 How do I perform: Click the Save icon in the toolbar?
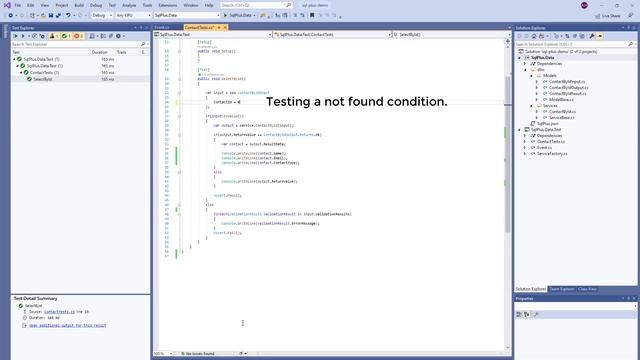(x=51, y=15)
